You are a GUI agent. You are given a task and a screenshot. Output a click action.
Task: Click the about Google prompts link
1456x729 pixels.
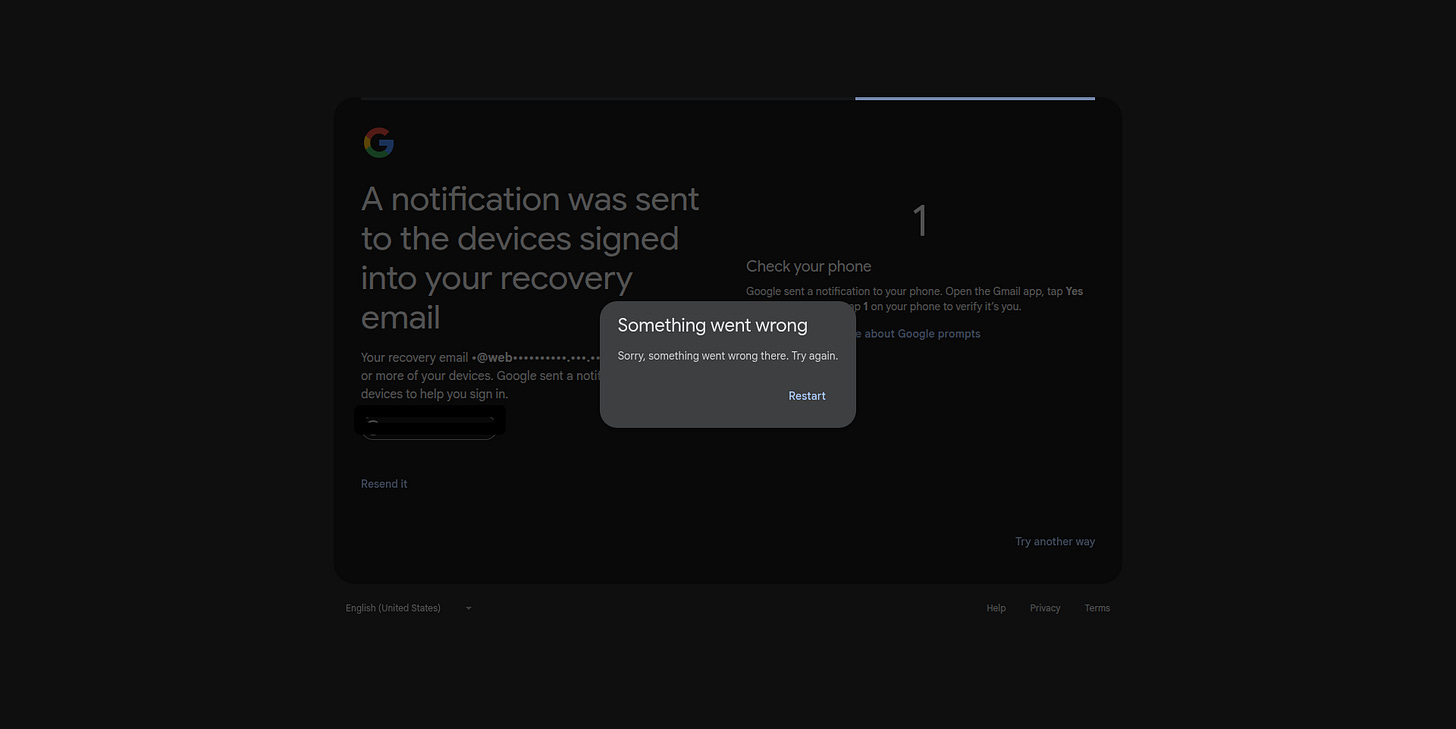click(920, 334)
